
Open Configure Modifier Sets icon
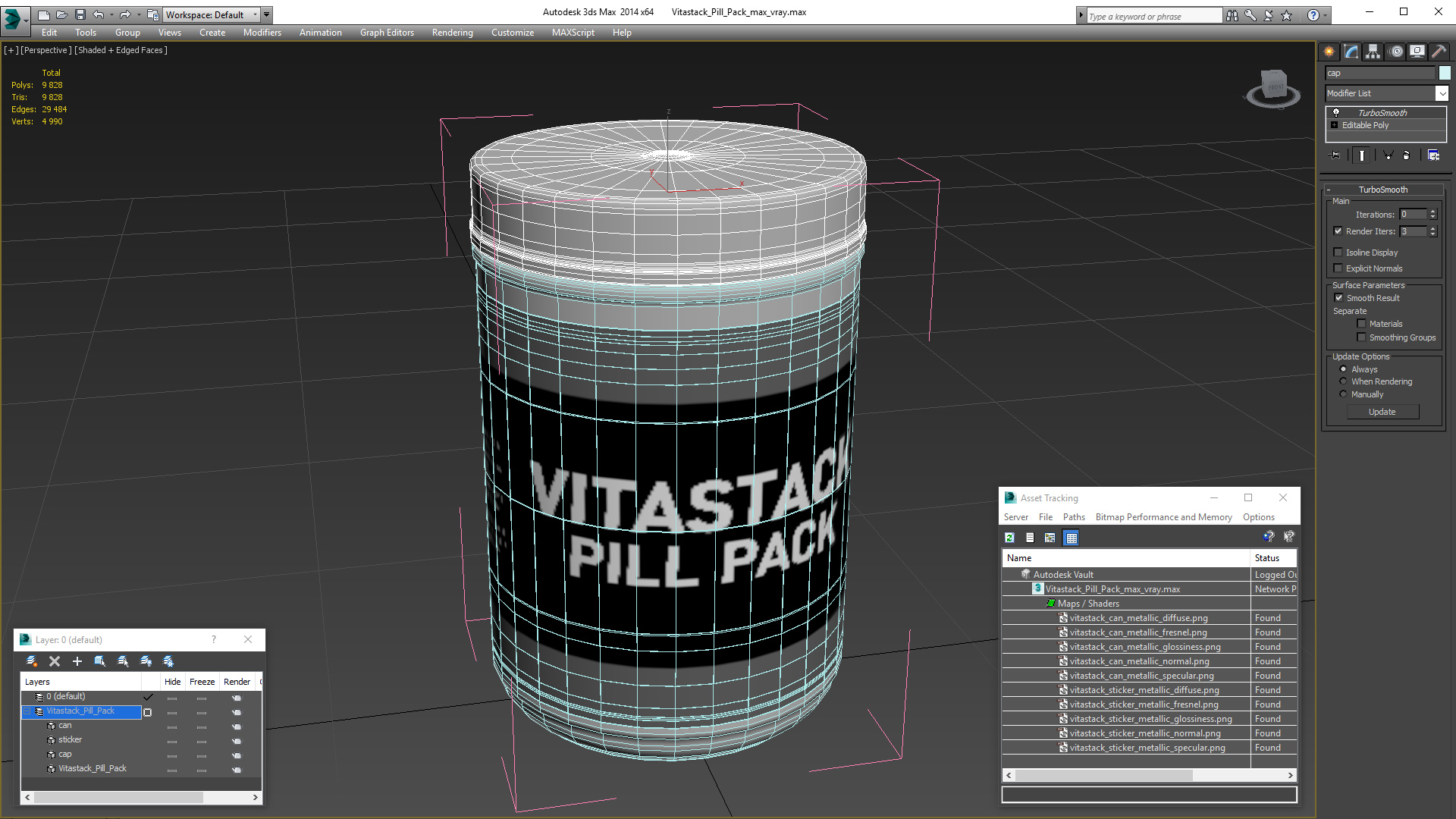pos(1433,155)
